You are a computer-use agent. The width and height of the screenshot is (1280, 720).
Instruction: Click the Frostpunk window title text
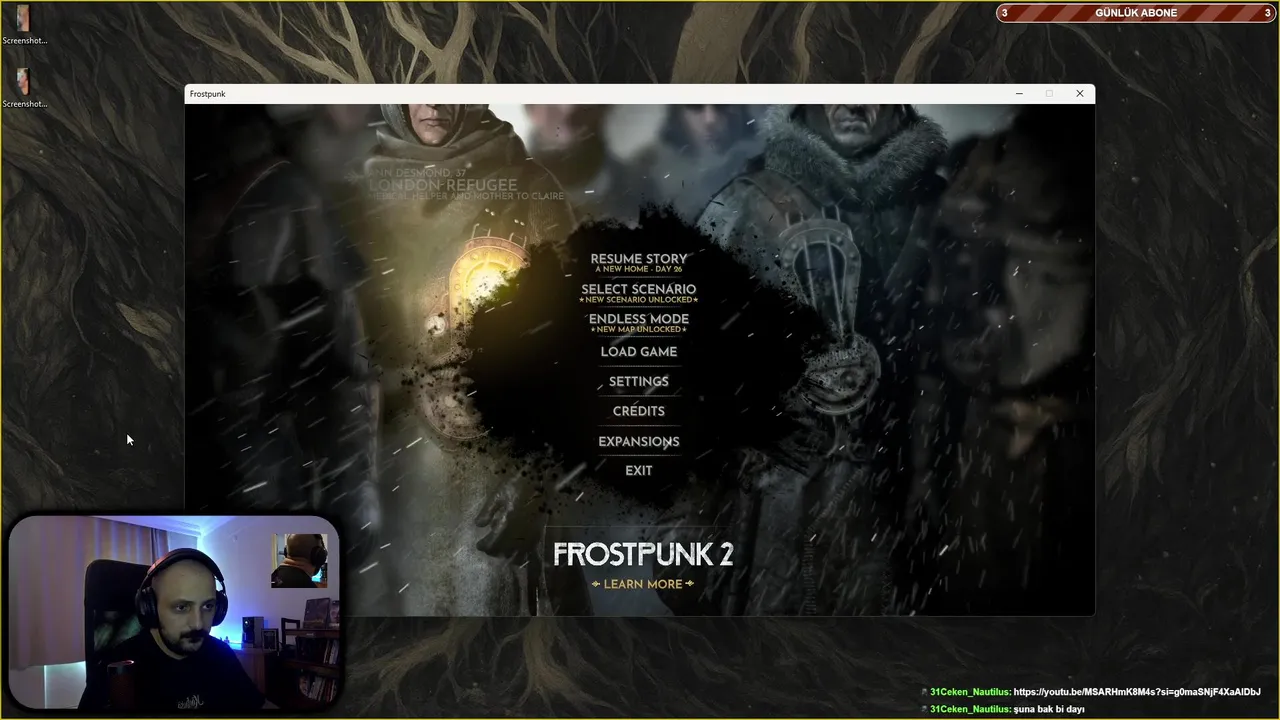click(207, 94)
